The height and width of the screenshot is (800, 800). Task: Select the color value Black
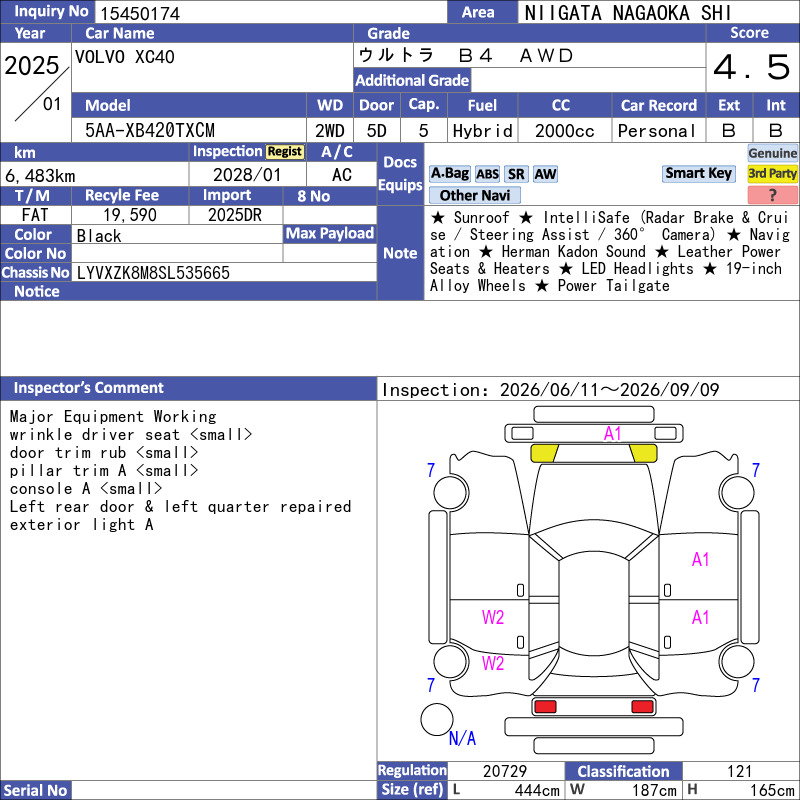[x=99, y=236]
